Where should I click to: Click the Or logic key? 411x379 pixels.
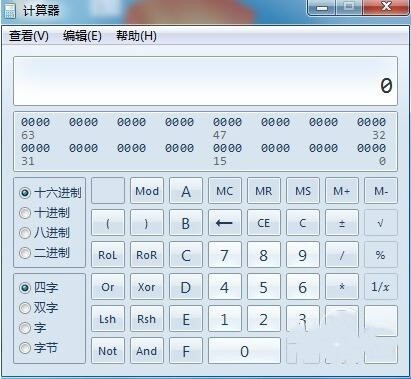[108, 287]
